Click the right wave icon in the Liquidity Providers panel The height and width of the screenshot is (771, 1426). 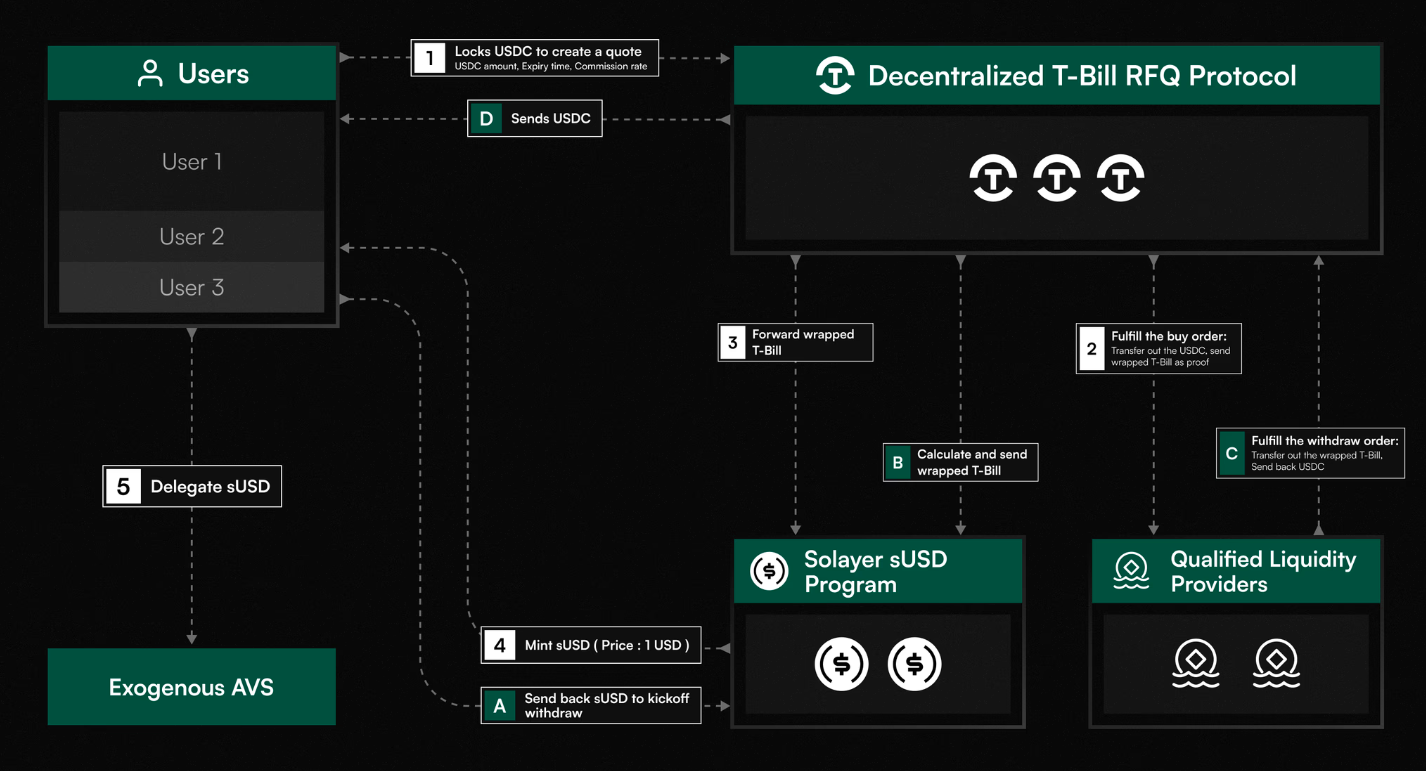coord(1277,663)
